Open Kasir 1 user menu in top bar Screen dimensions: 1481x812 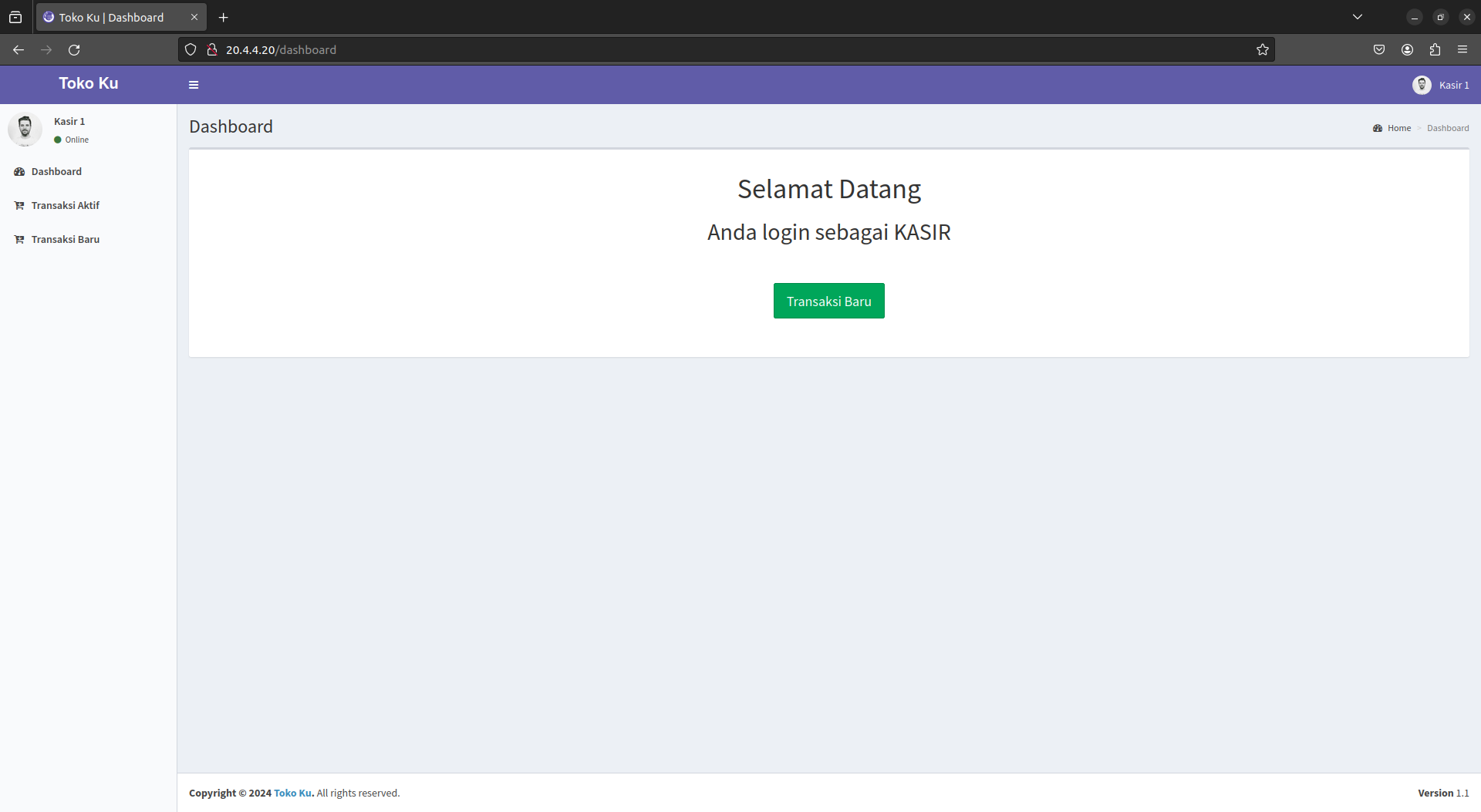pyautogui.click(x=1440, y=85)
